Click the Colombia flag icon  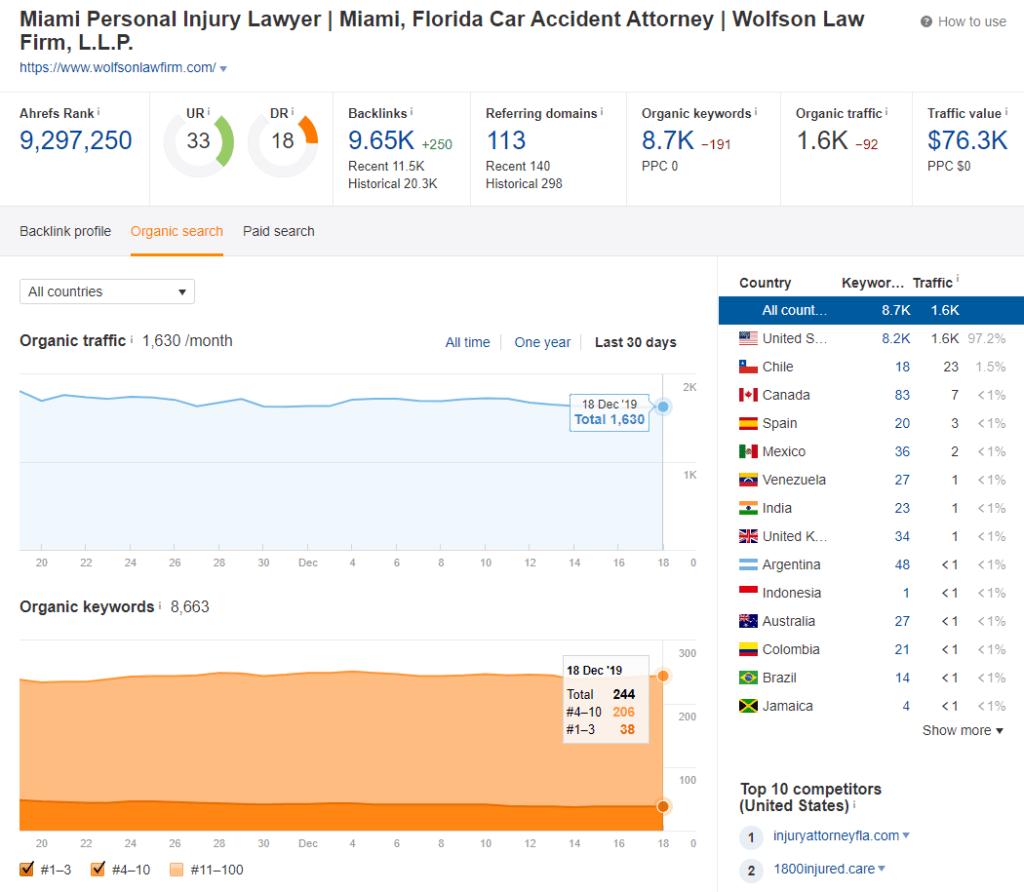pyautogui.click(x=748, y=650)
